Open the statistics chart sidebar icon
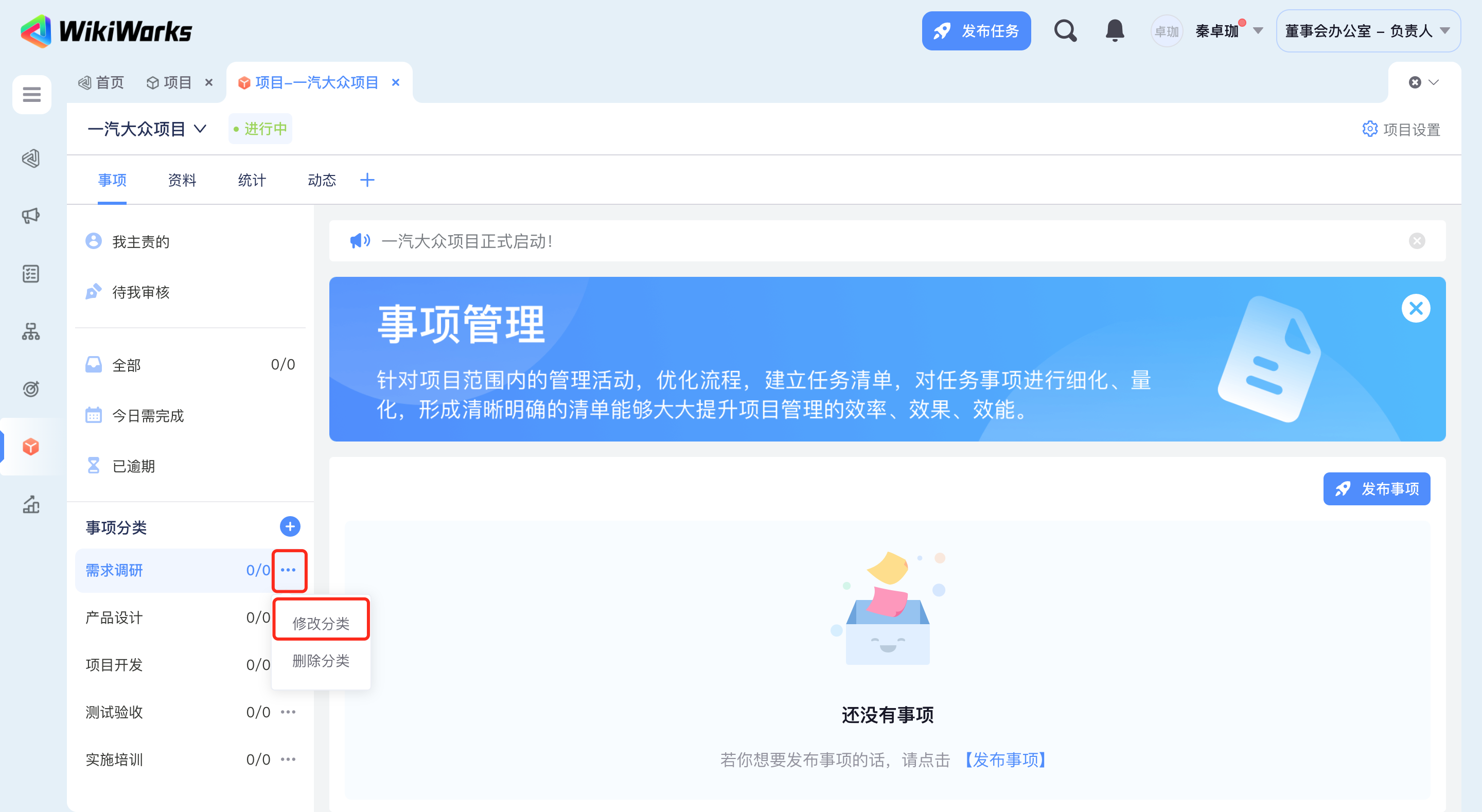Viewport: 1482px width, 812px height. [x=31, y=505]
